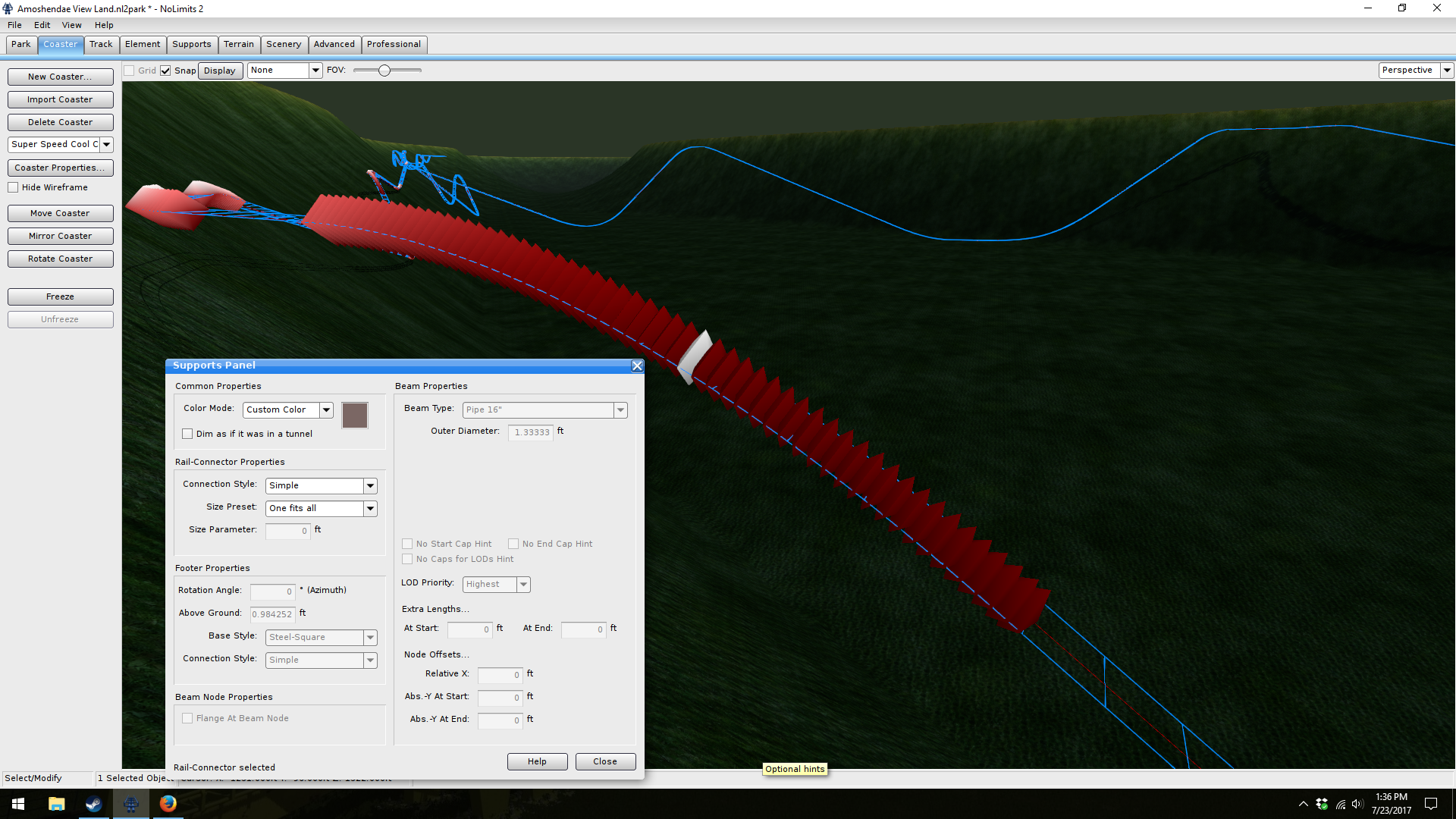
Task: Click the Size Parameter input field
Action: [287, 531]
